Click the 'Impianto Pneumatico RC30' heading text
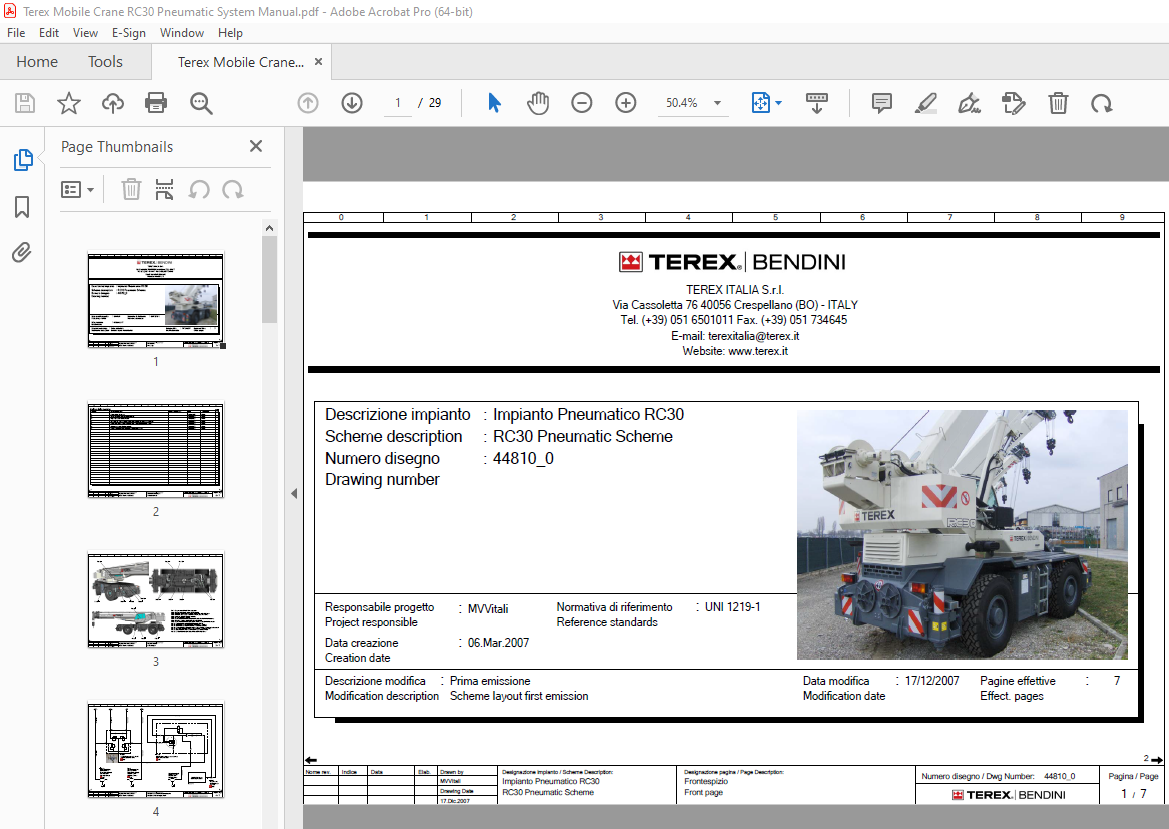 click(588, 414)
